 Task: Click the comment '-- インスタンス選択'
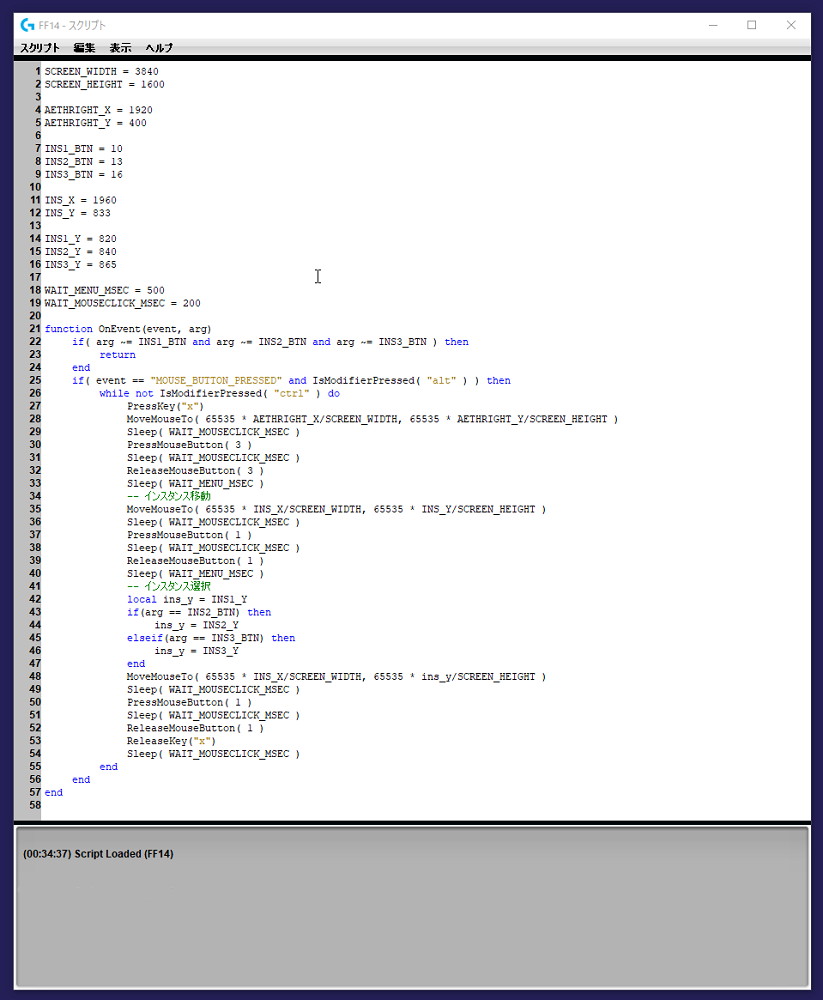coord(168,586)
